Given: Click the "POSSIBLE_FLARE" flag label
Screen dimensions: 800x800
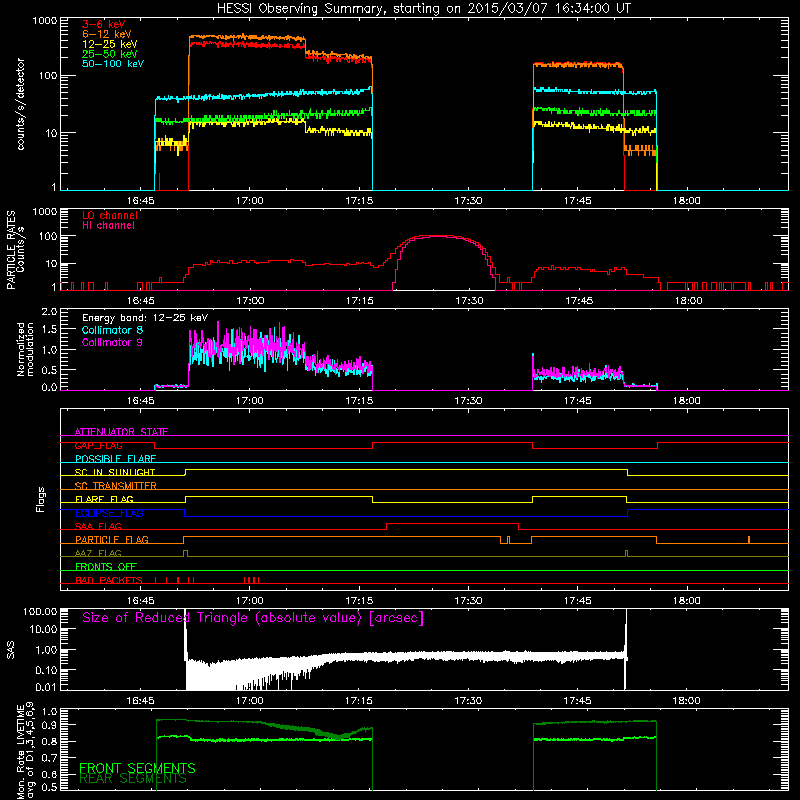Looking at the screenshot, I should click(x=115, y=459).
